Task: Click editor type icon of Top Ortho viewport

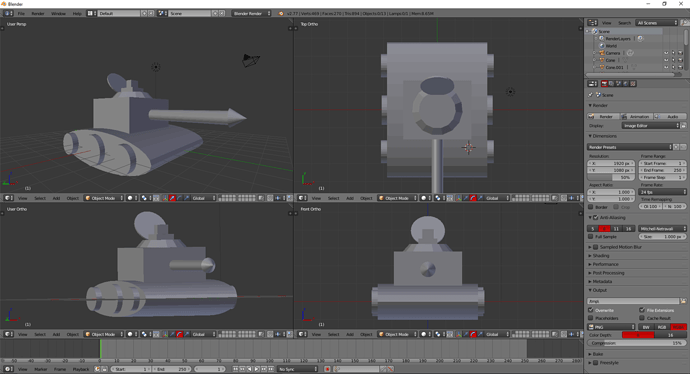Action: (x=302, y=198)
